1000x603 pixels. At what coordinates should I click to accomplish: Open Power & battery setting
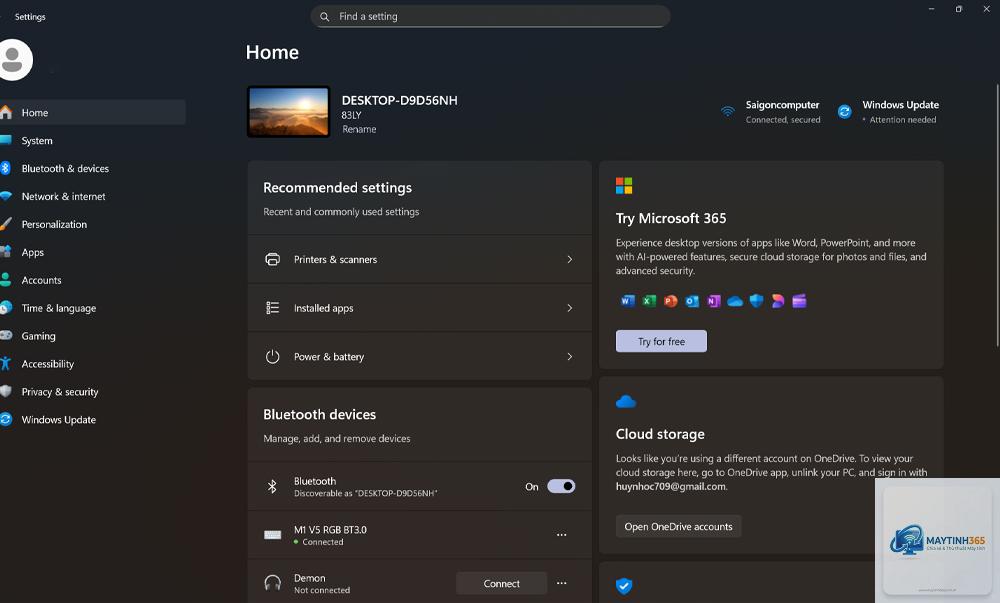[x=420, y=356]
